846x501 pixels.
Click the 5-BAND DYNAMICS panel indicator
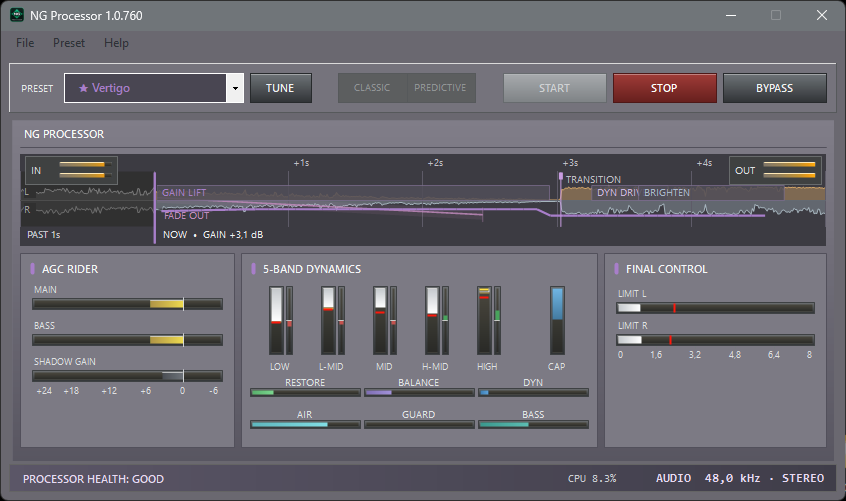pyautogui.click(x=254, y=269)
